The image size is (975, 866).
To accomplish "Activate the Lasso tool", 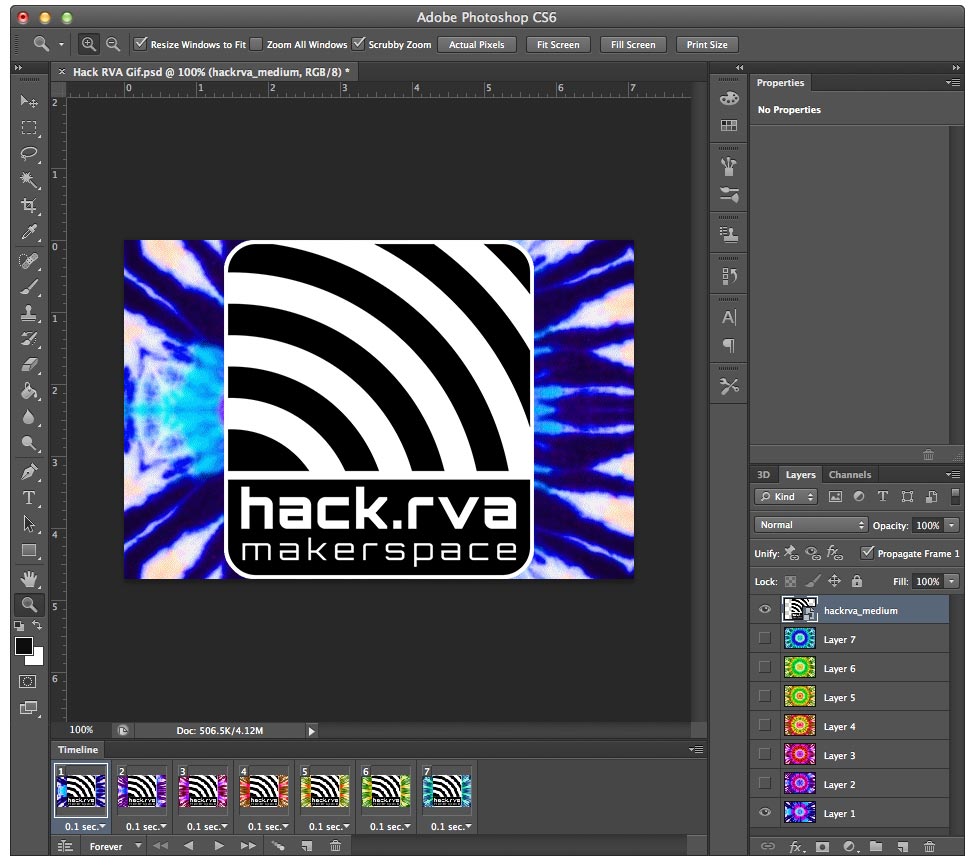I will [x=29, y=153].
